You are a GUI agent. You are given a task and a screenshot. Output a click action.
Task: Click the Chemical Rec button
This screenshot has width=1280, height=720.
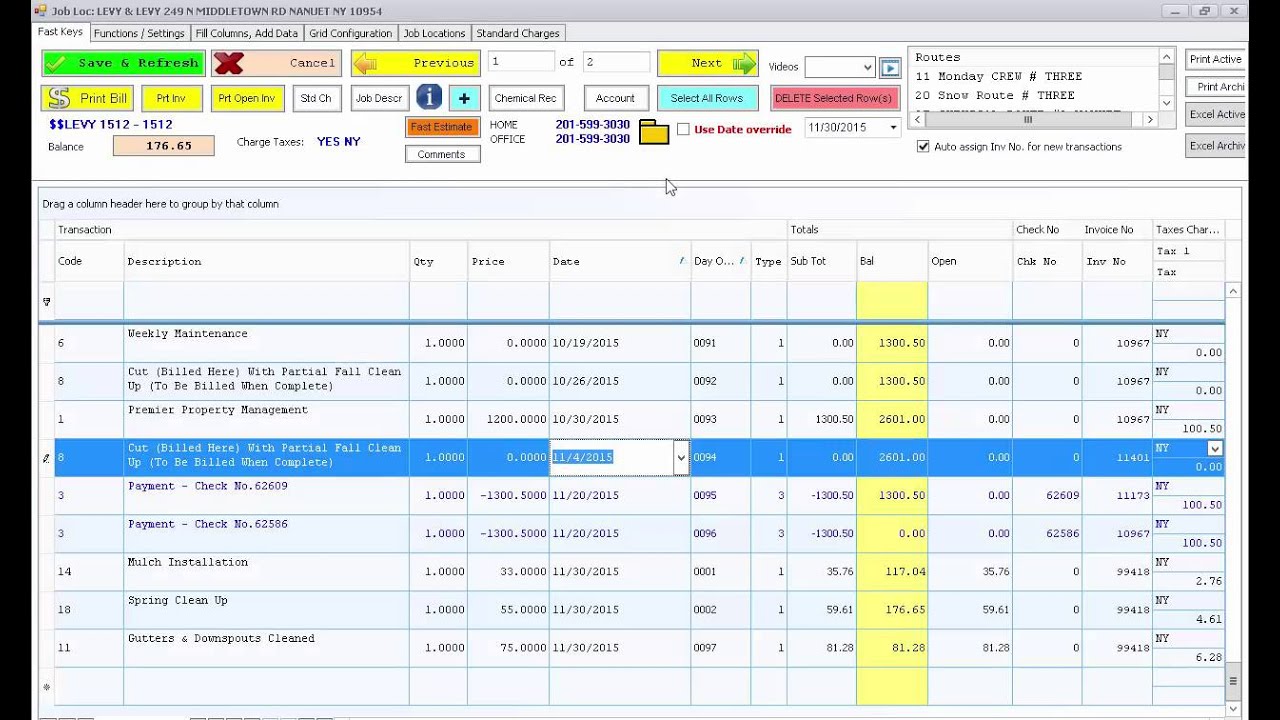click(x=525, y=98)
